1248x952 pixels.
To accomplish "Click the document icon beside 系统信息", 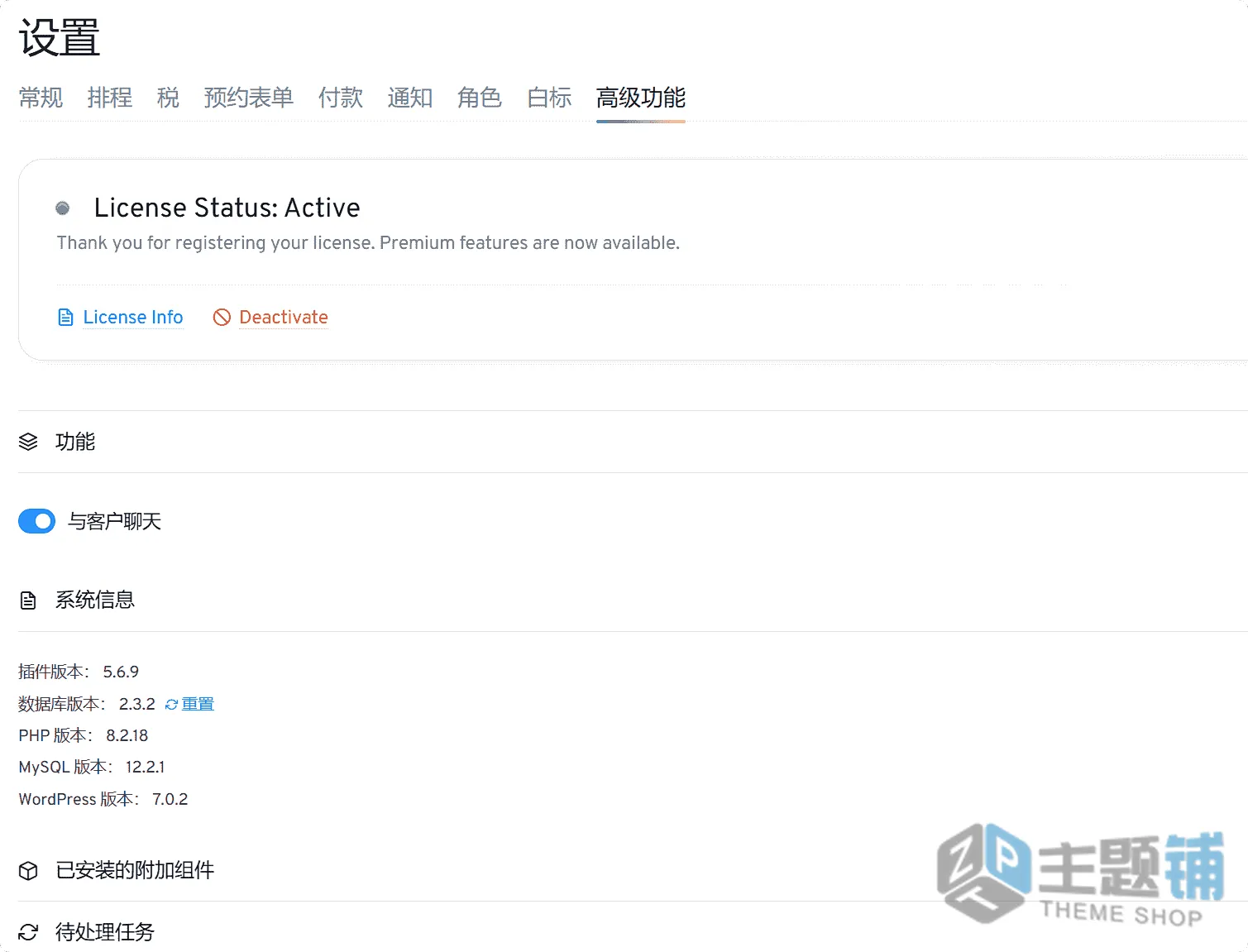I will click(28, 600).
